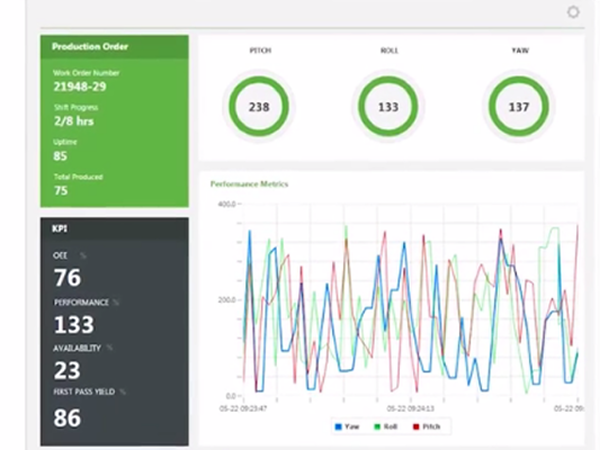The image size is (600, 450).
Task: Click the First Pass Yield value 86
Action: (67, 417)
